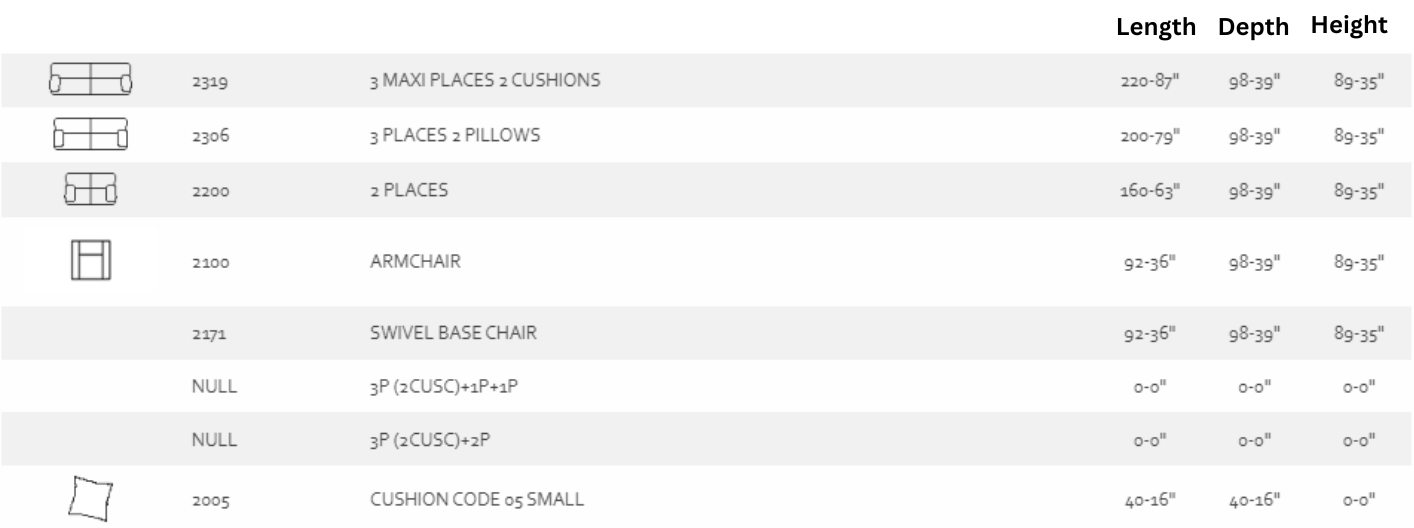
Task: Select product code 2306
Action: coord(211,136)
